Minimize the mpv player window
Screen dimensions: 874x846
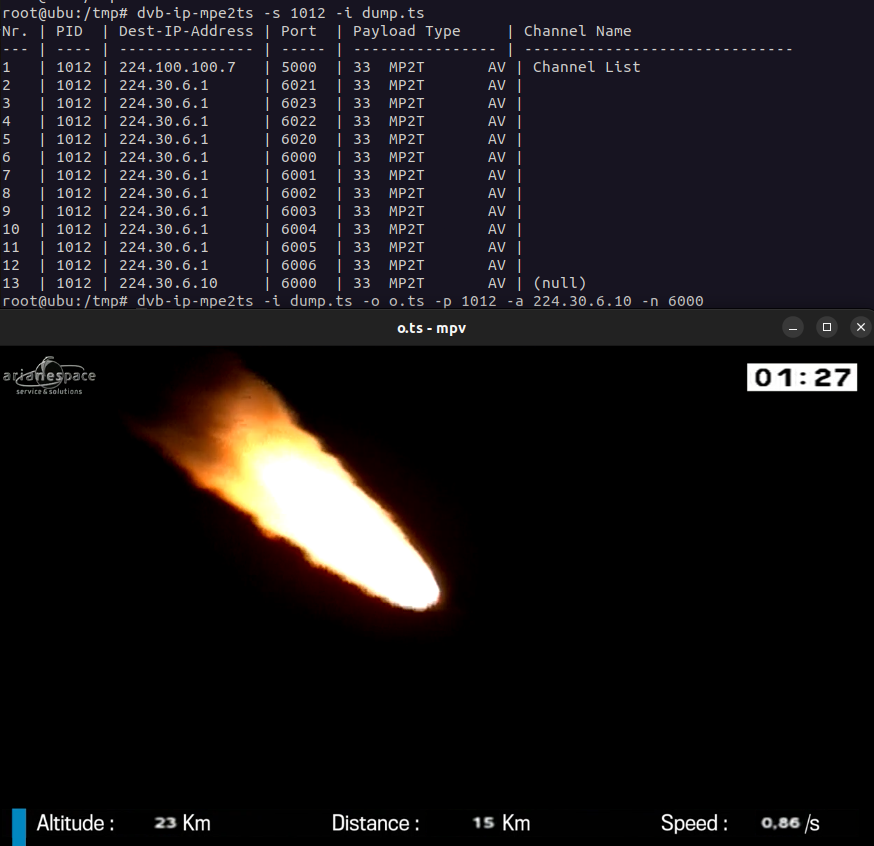(x=792, y=328)
